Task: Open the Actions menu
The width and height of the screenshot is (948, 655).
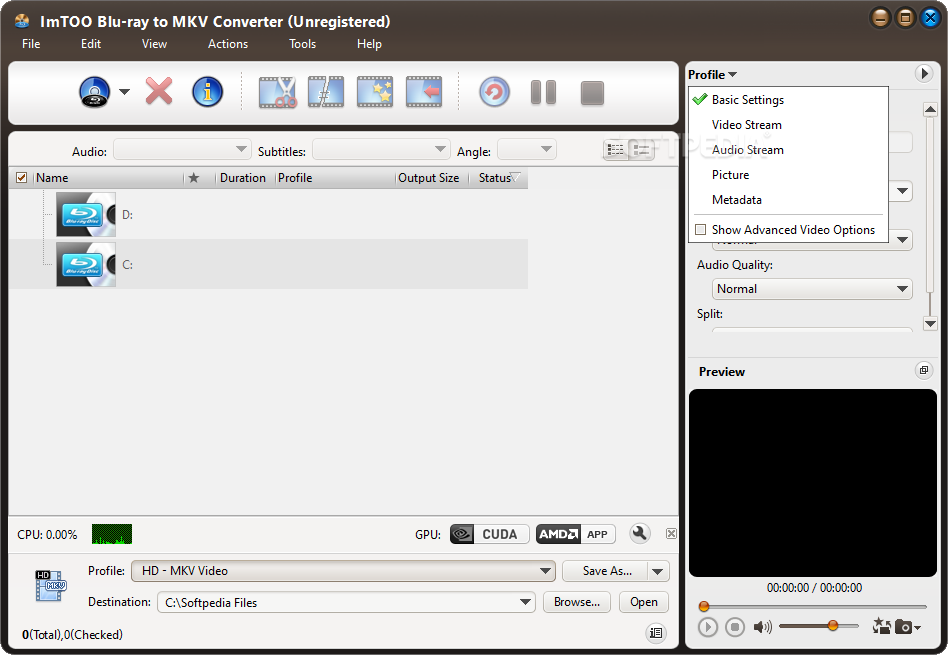Action: [228, 44]
